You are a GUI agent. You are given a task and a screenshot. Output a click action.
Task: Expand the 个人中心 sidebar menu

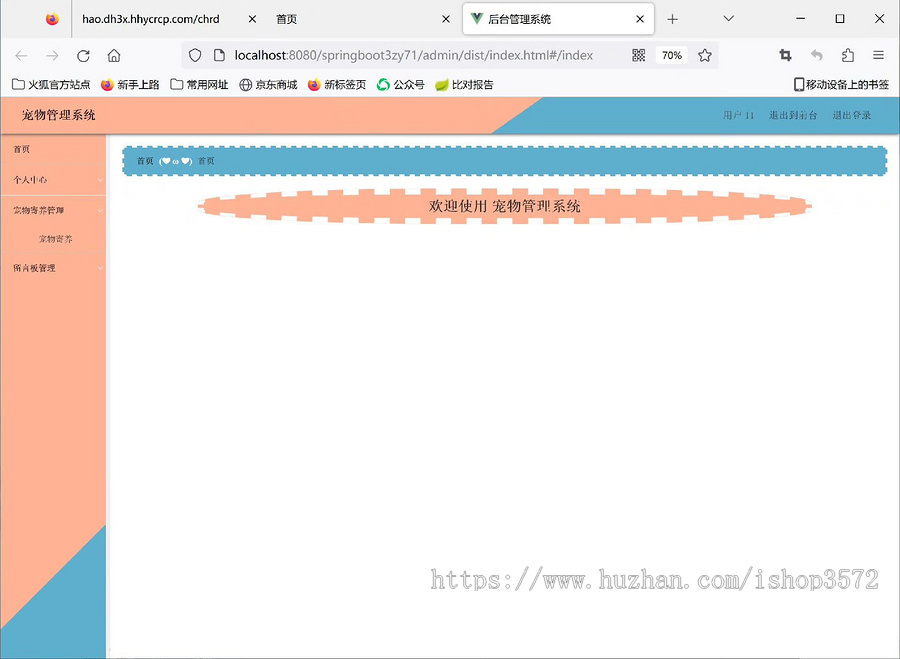tap(53, 180)
